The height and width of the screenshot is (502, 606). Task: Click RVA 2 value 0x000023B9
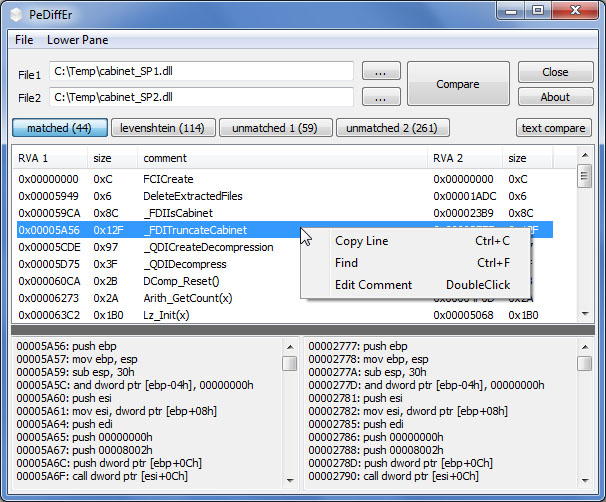[x=464, y=213]
